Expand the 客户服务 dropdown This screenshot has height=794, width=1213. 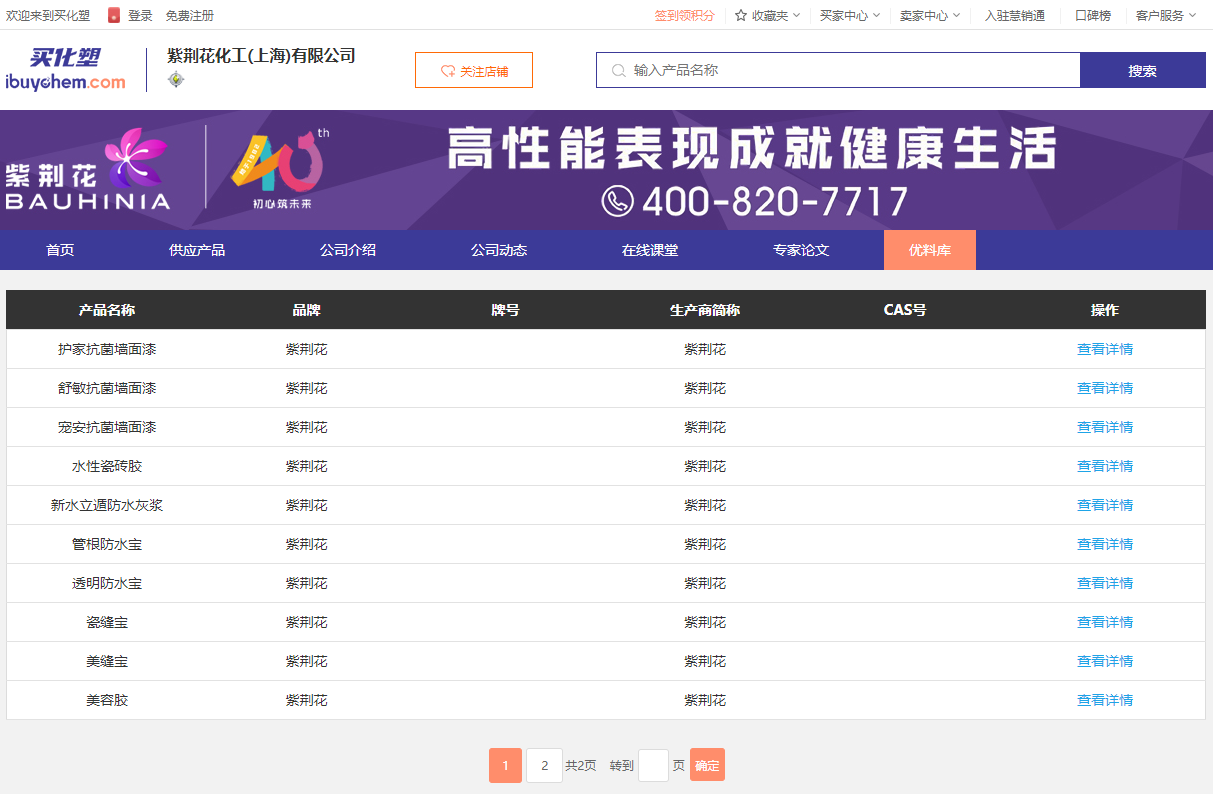coord(1166,15)
